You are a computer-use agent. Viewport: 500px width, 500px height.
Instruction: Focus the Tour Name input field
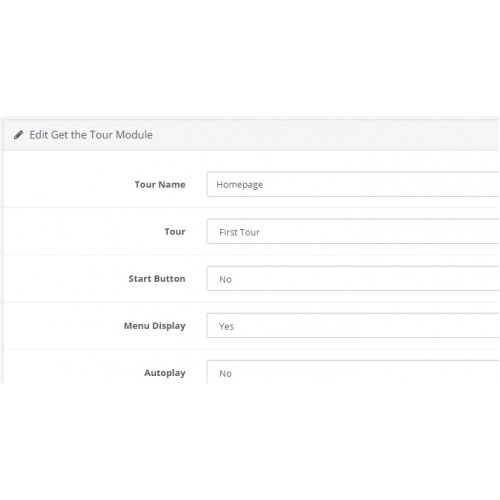(353, 184)
